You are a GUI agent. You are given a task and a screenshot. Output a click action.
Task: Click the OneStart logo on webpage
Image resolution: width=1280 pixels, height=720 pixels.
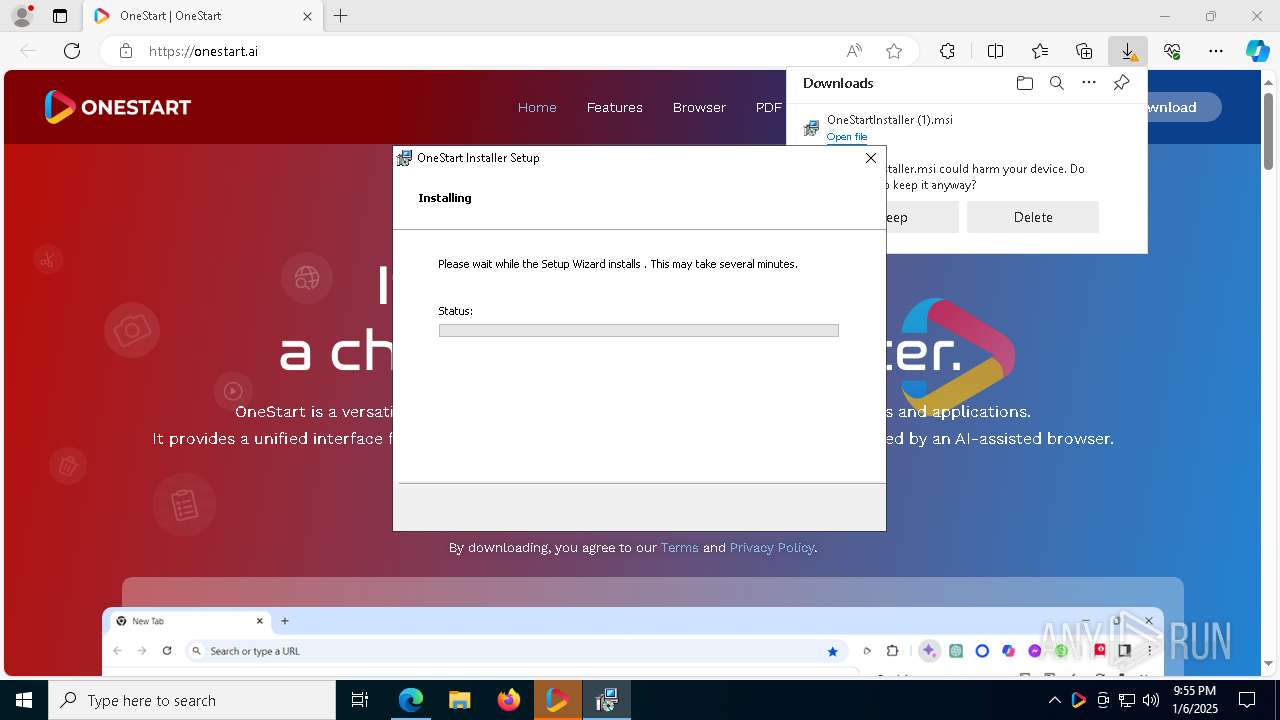tap(118, 107)
